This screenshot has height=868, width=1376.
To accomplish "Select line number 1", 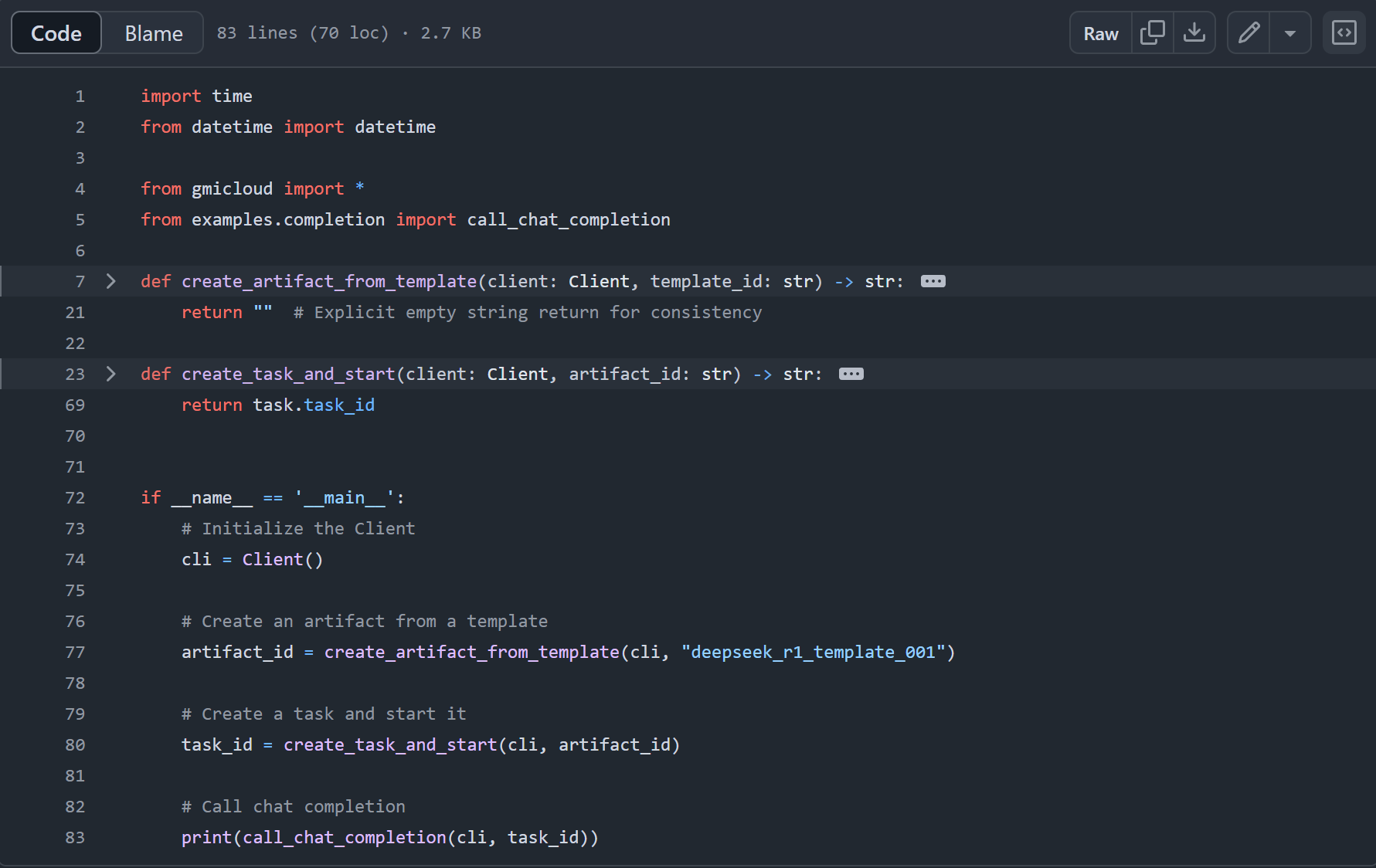I will tap(80, 97).
